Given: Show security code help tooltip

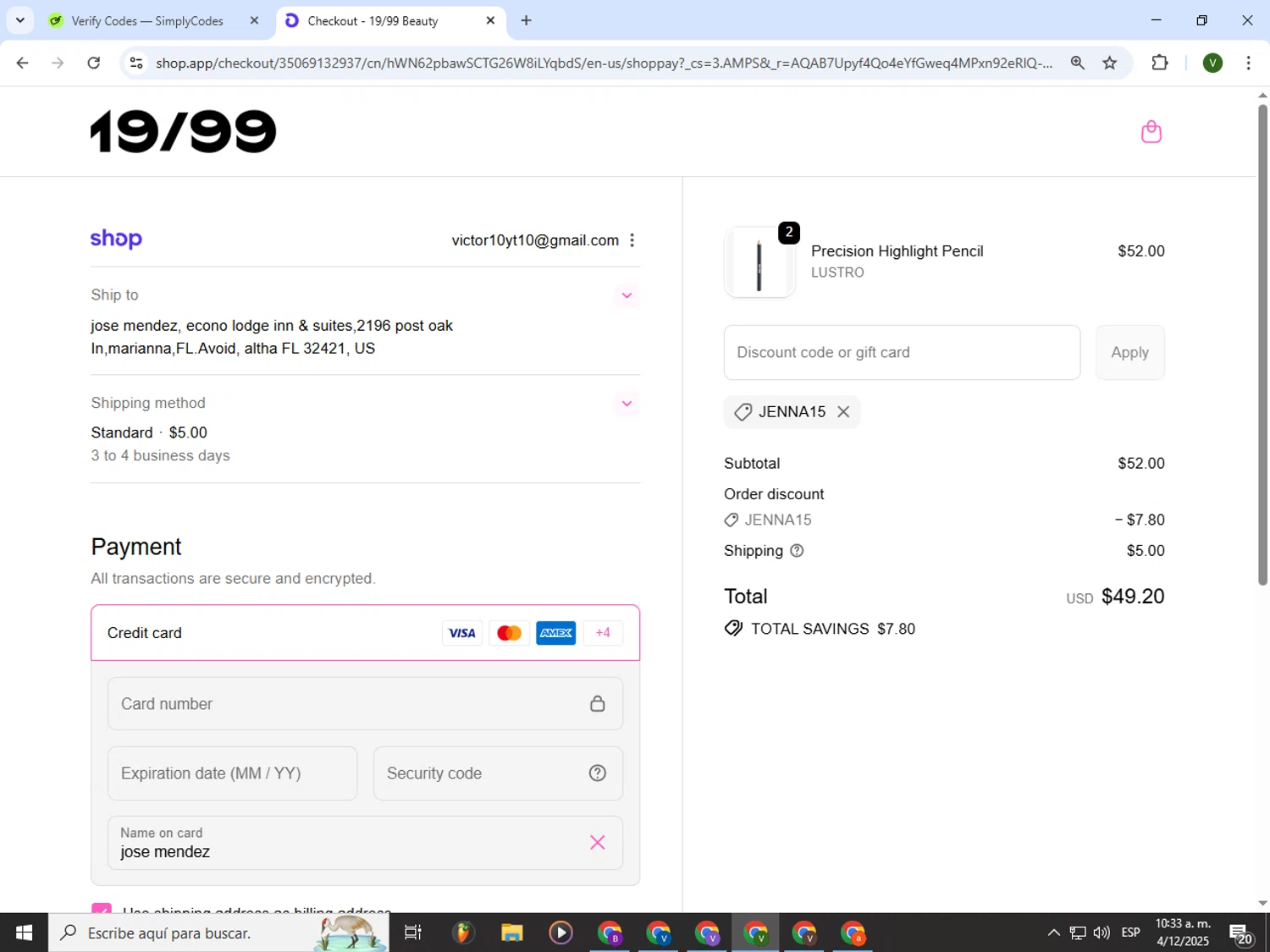Looking at the screenshot, I should [x=598, y=773].
